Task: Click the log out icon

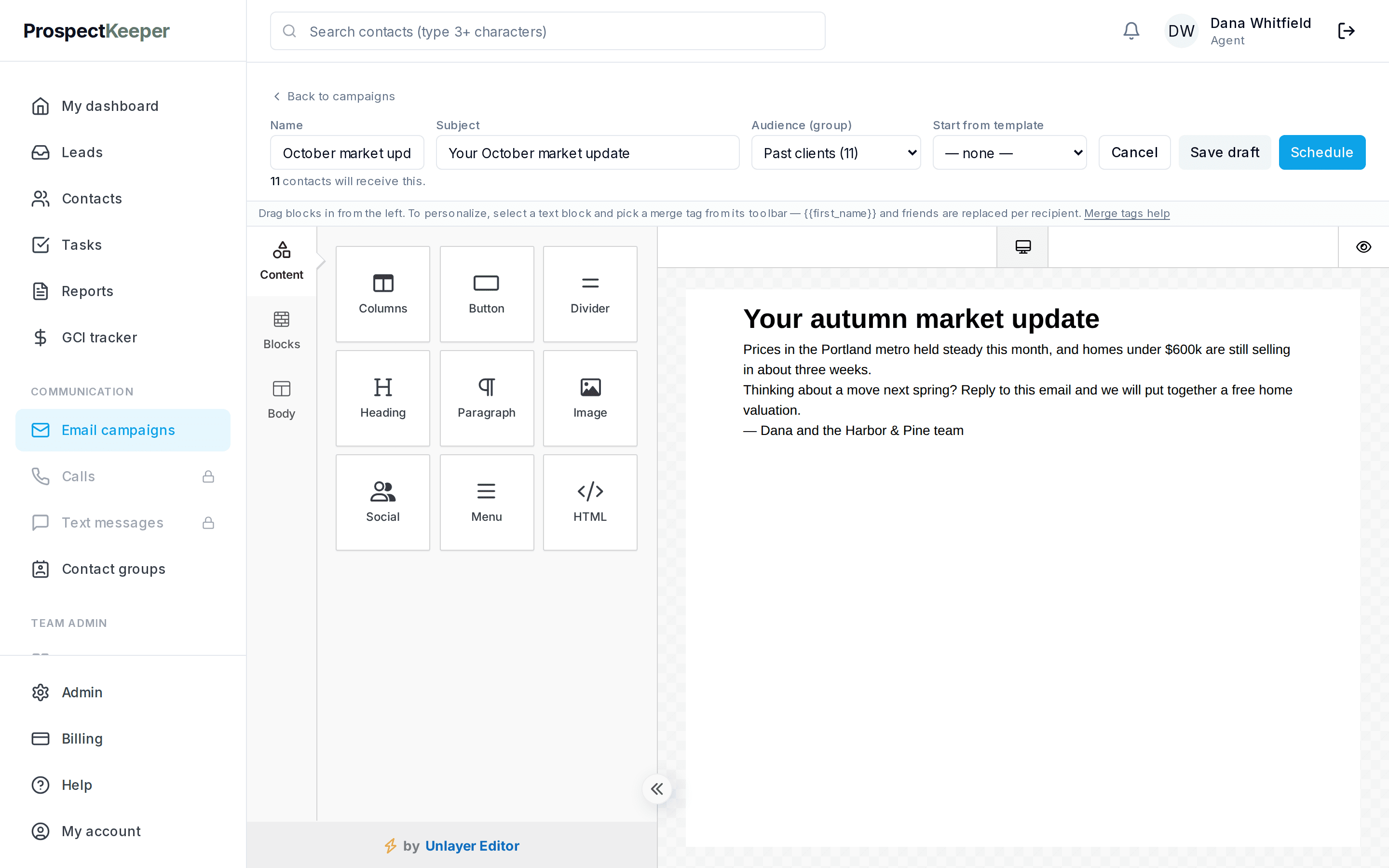Action: [1346, 31]
